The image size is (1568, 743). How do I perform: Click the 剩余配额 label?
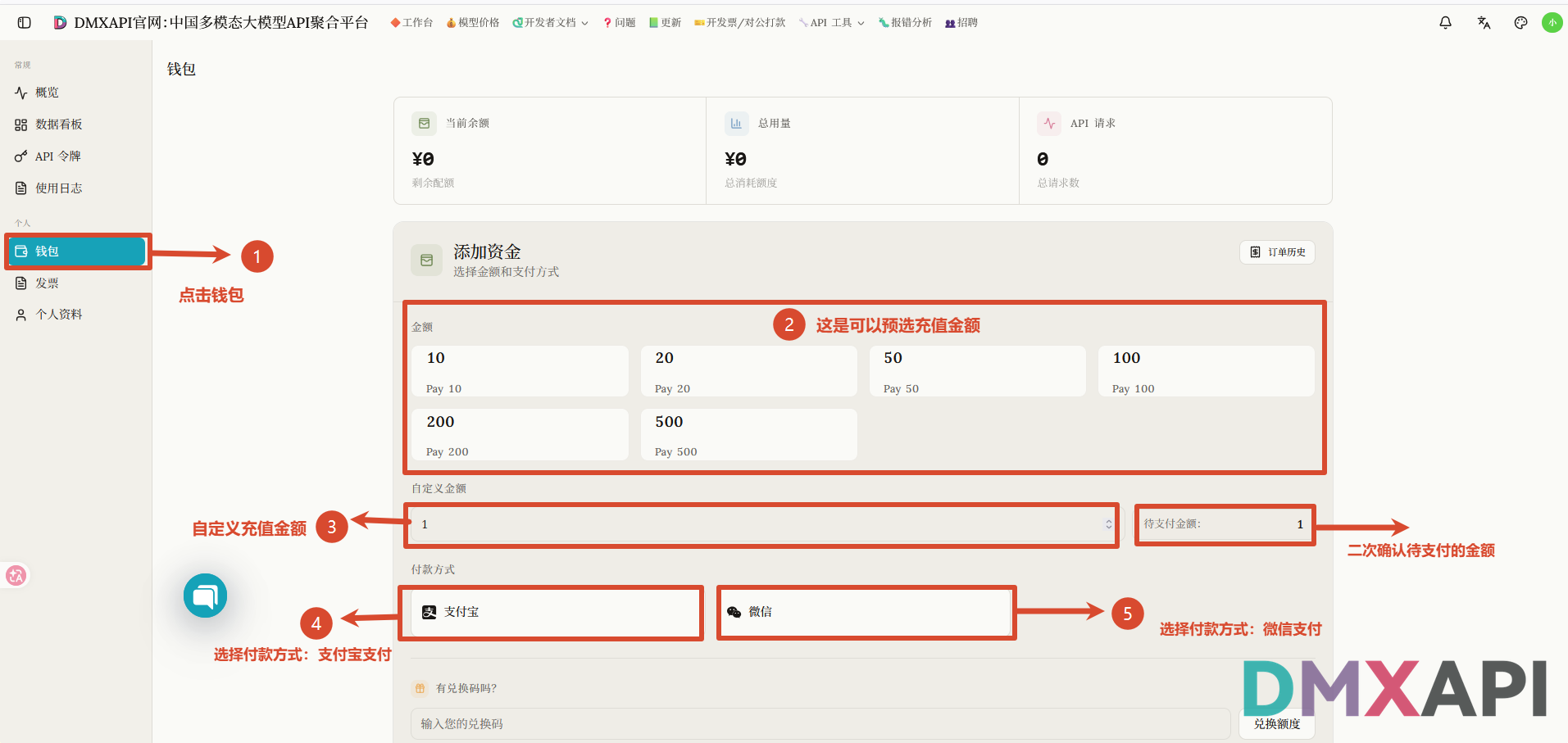click(x=433, y=183)
